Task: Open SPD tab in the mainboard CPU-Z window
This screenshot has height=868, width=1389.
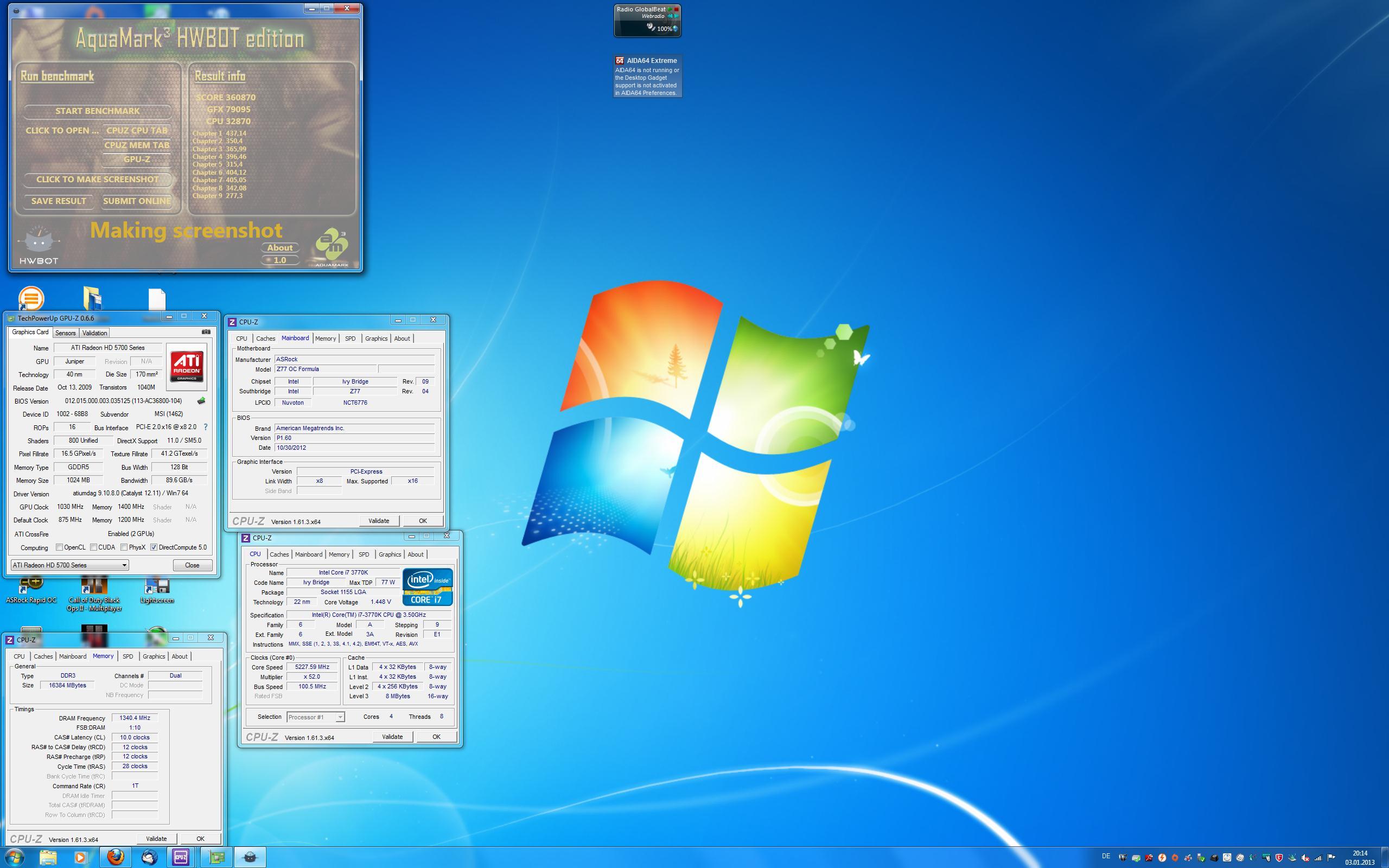Action: click(x=350, y=339)
